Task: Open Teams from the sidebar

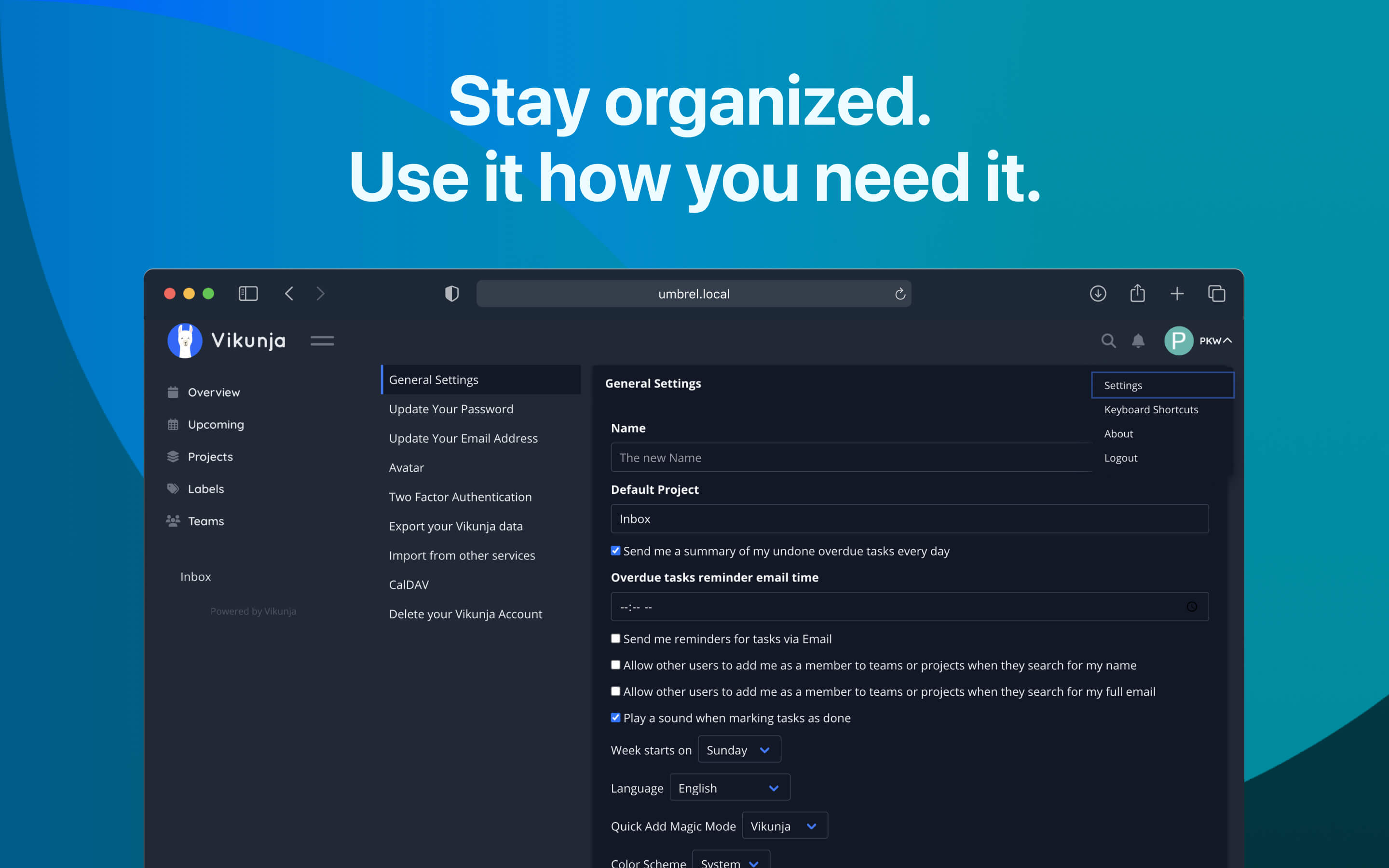Action: (x=205, y=521)
